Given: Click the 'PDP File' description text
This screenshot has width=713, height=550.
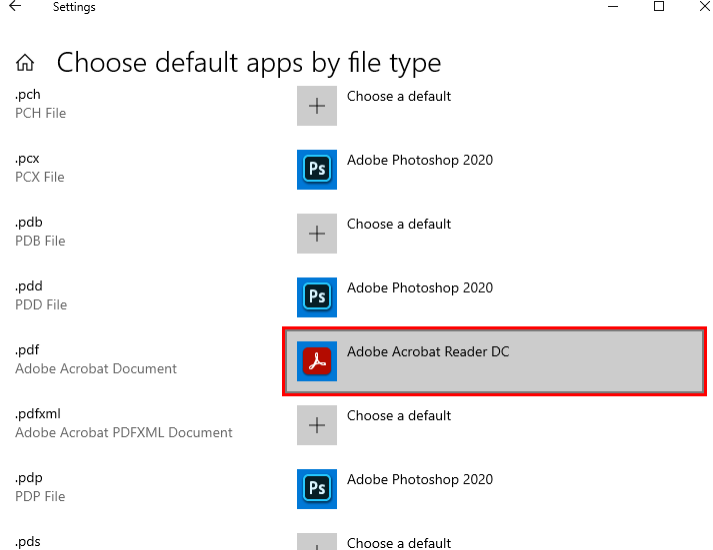Looking at the screenshot, I should click(x=40, y=496).
